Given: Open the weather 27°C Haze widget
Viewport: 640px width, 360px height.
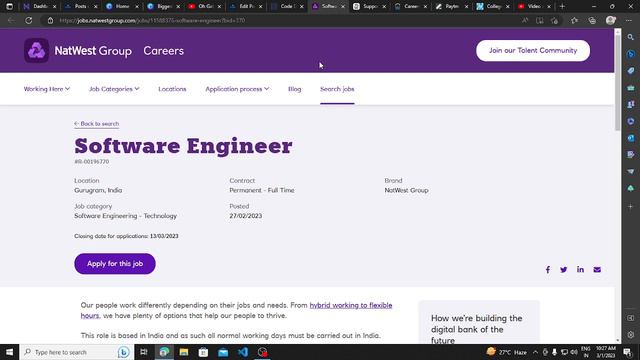Looking at the screenshot, I should pos(506,352).
